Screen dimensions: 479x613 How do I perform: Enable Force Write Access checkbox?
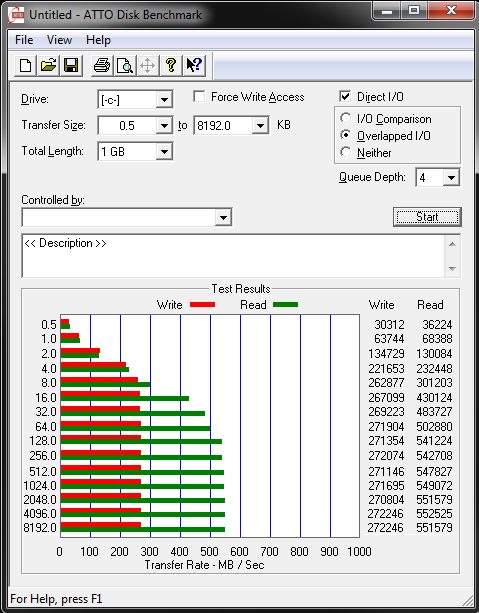[199, 96]
